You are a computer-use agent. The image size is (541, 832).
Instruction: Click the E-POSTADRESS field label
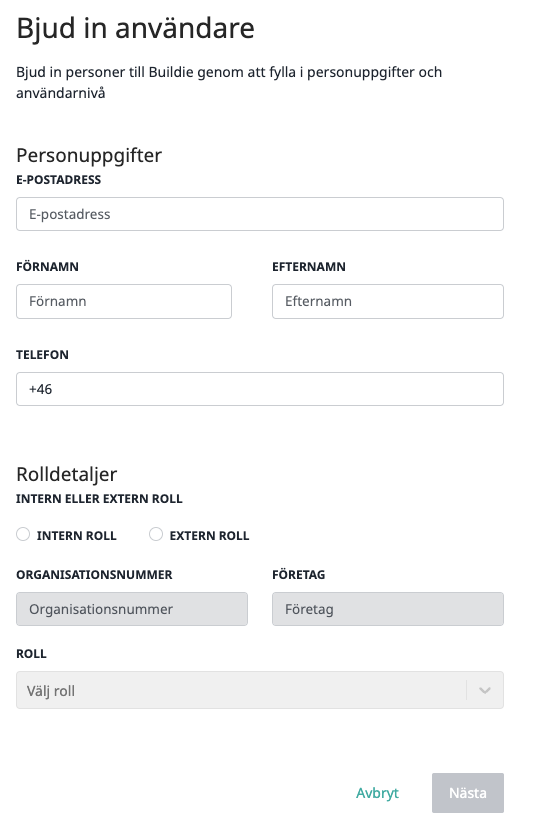tap(58, 180)
